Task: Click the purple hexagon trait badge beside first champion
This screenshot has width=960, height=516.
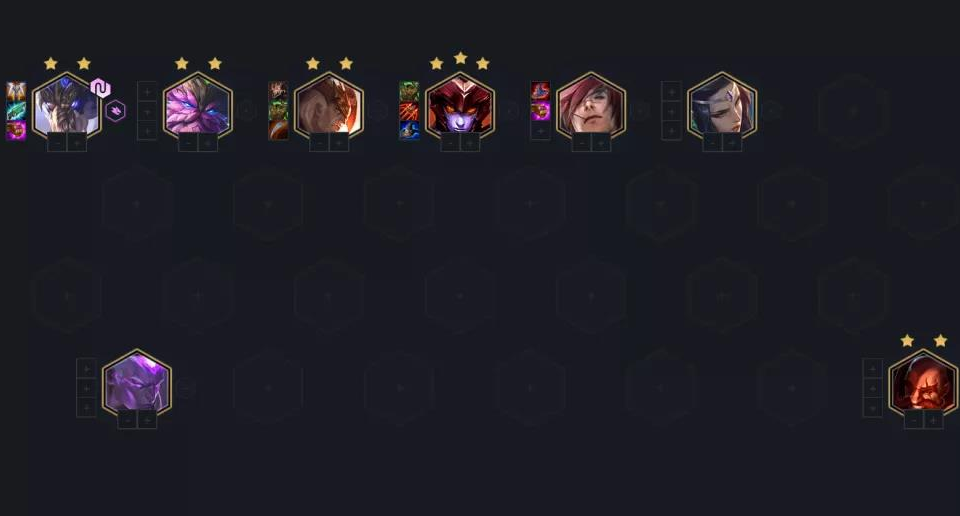Action: pos(115,111)
